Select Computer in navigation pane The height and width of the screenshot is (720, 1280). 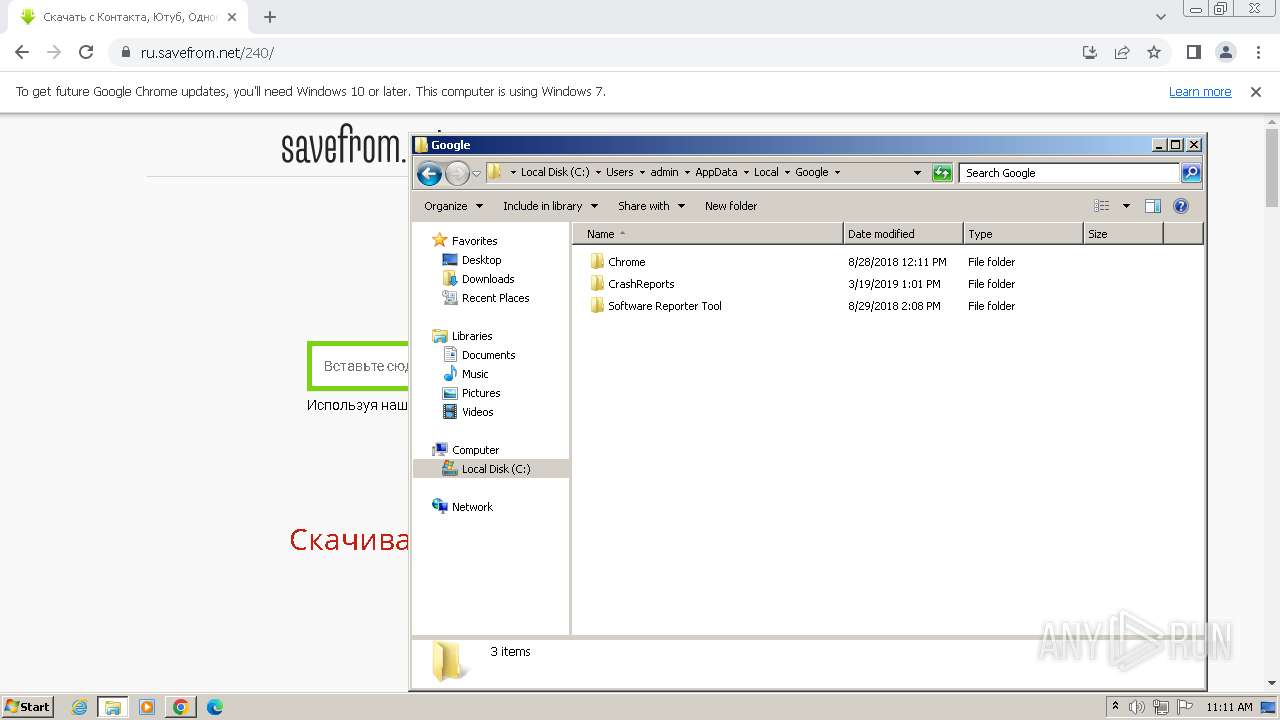(x=475, y=450)
